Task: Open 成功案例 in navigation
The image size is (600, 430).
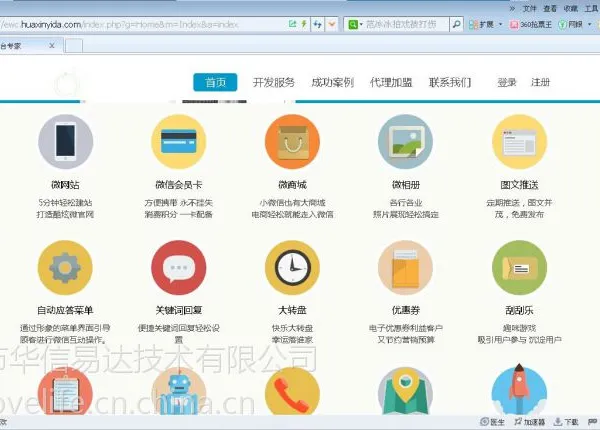Action: (x=333, y=82)
